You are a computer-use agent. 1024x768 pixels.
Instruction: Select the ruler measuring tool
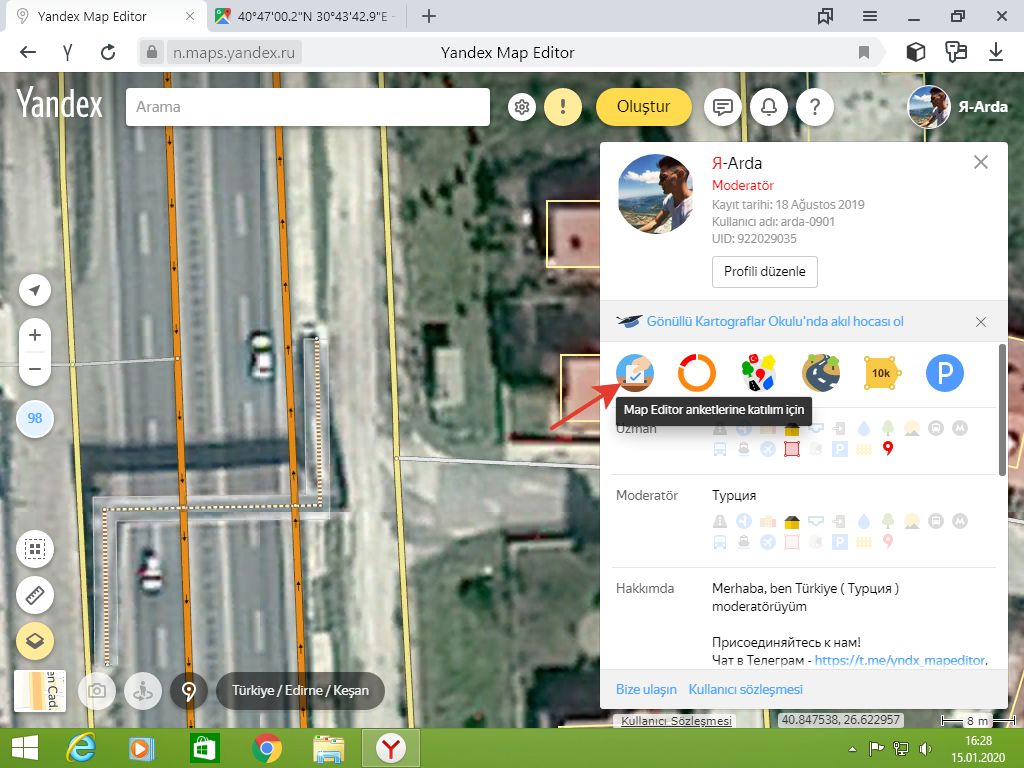pos(35,595)
